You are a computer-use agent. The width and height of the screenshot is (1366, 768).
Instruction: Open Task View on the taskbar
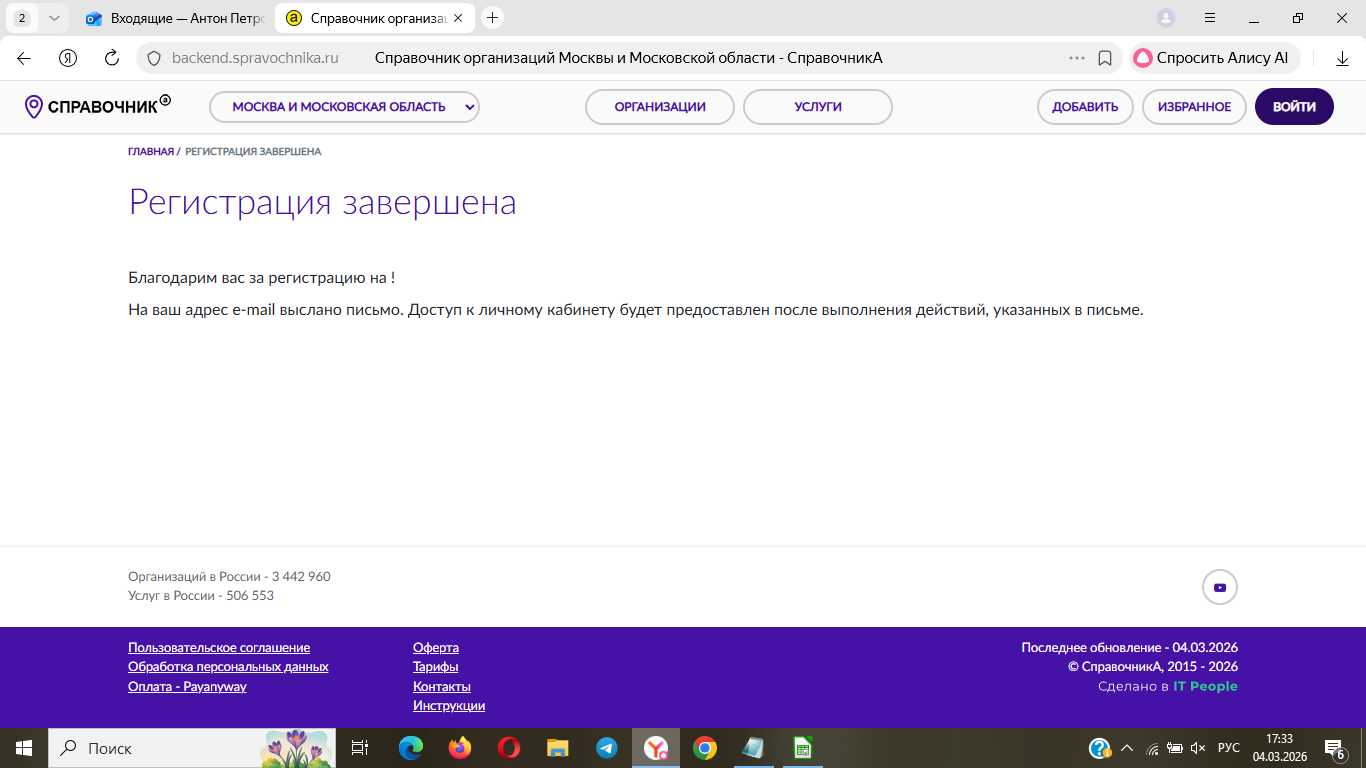[360, 748]
